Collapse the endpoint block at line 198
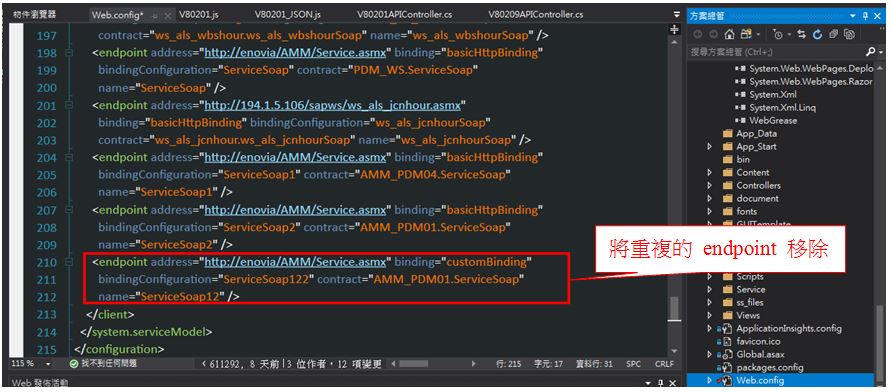Image resolution: width=891 pixels, height=392 pixels. (69, 53)
